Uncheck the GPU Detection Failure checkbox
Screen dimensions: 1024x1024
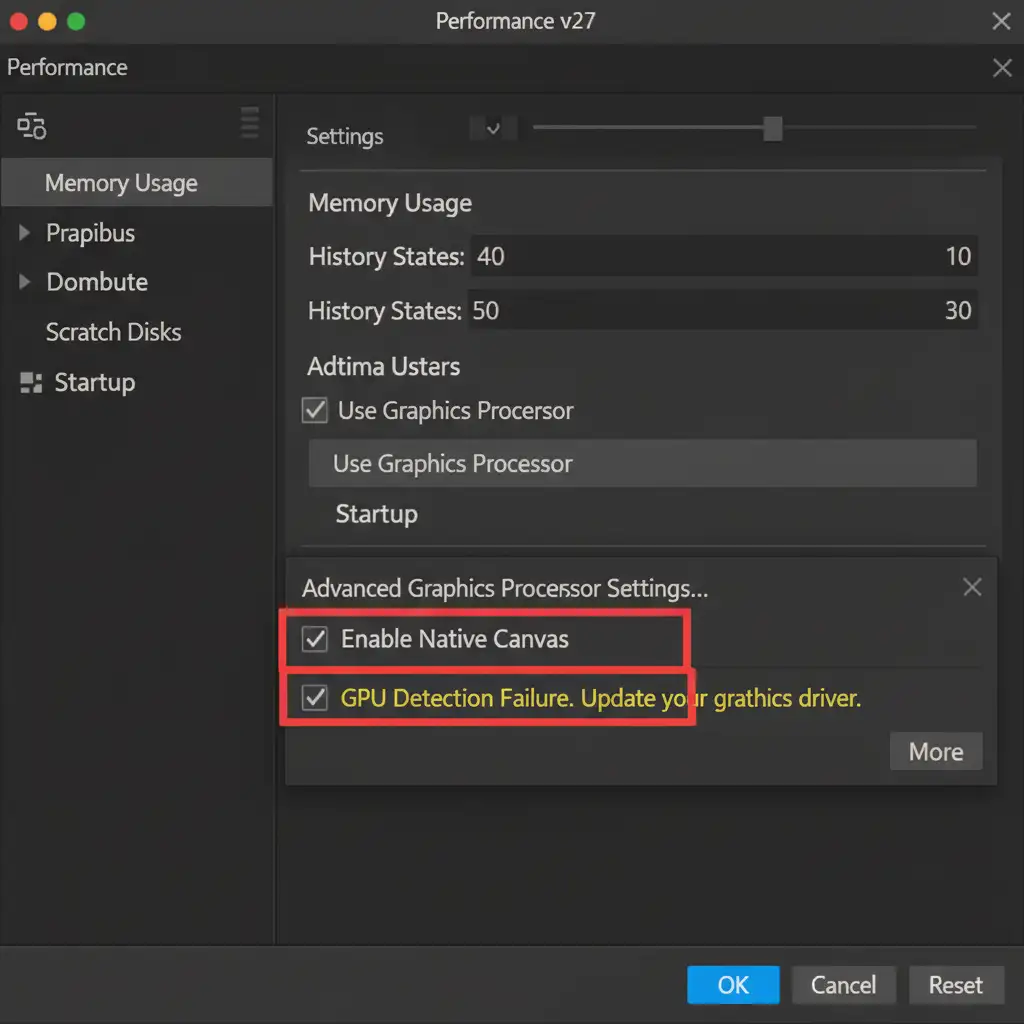315,698
